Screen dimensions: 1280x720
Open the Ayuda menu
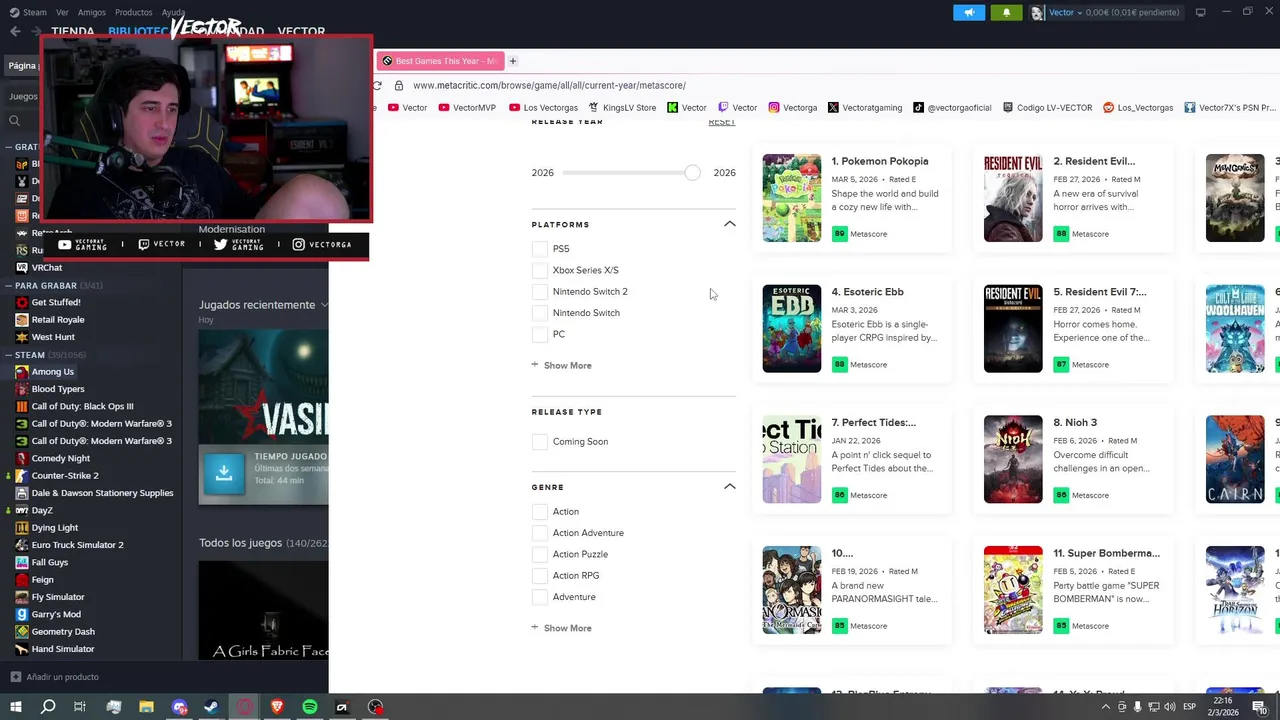(173, 12)
